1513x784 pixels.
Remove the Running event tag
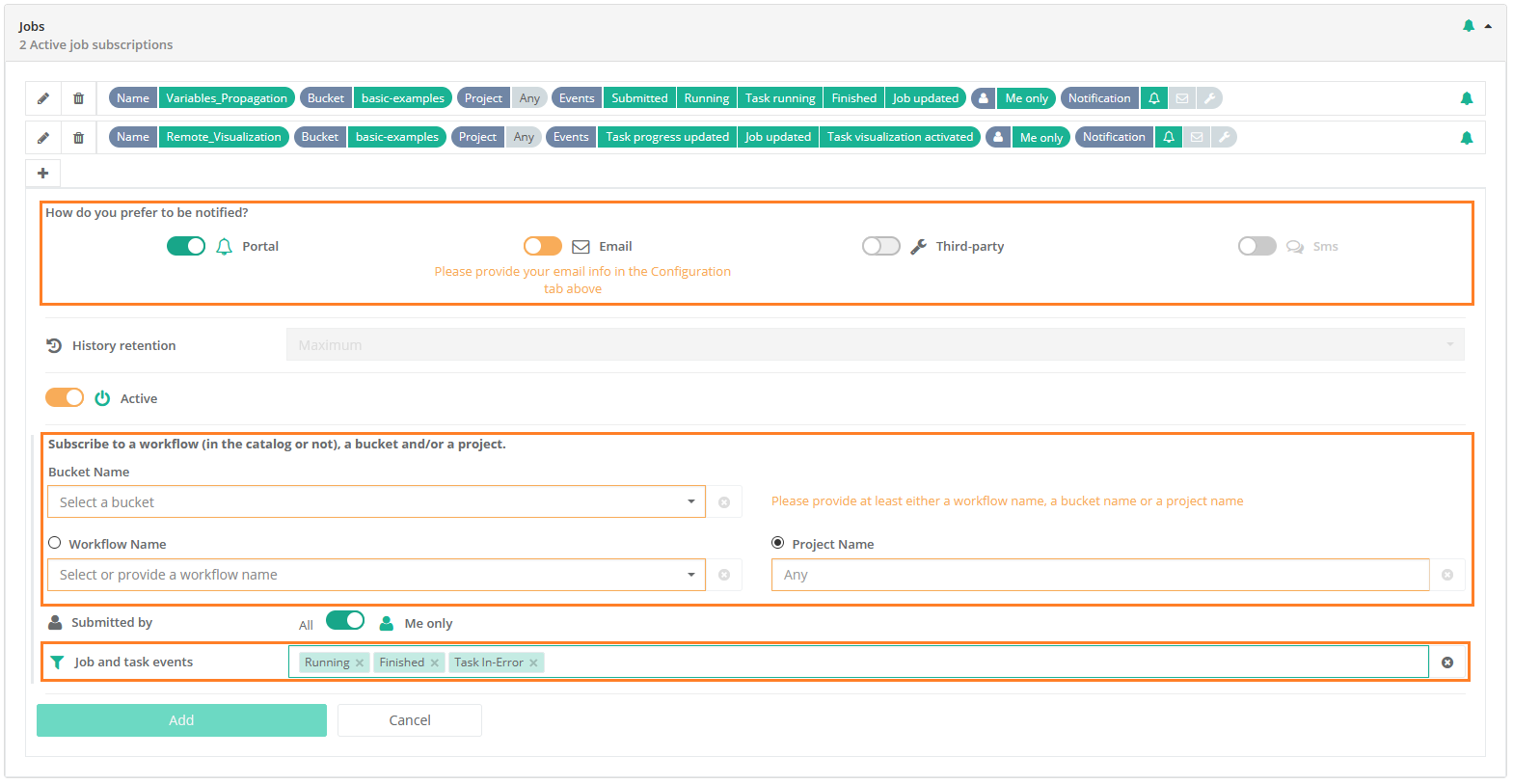[x=360, y=662]
